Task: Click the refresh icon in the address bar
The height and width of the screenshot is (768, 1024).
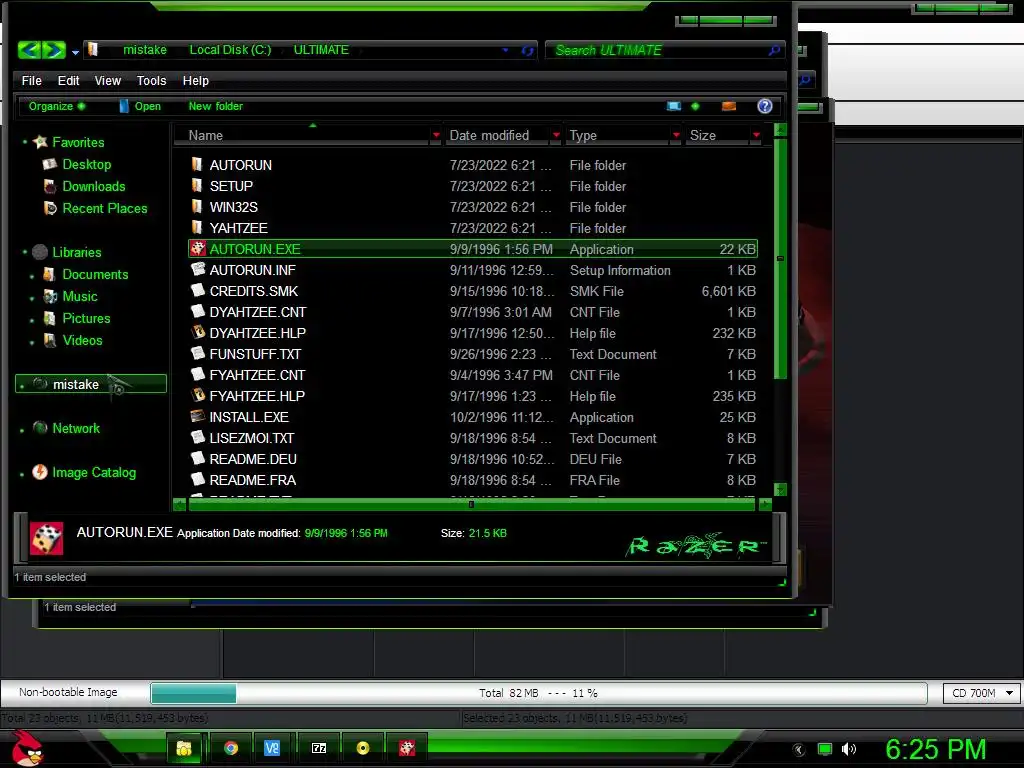Action: tap(527, 50)
